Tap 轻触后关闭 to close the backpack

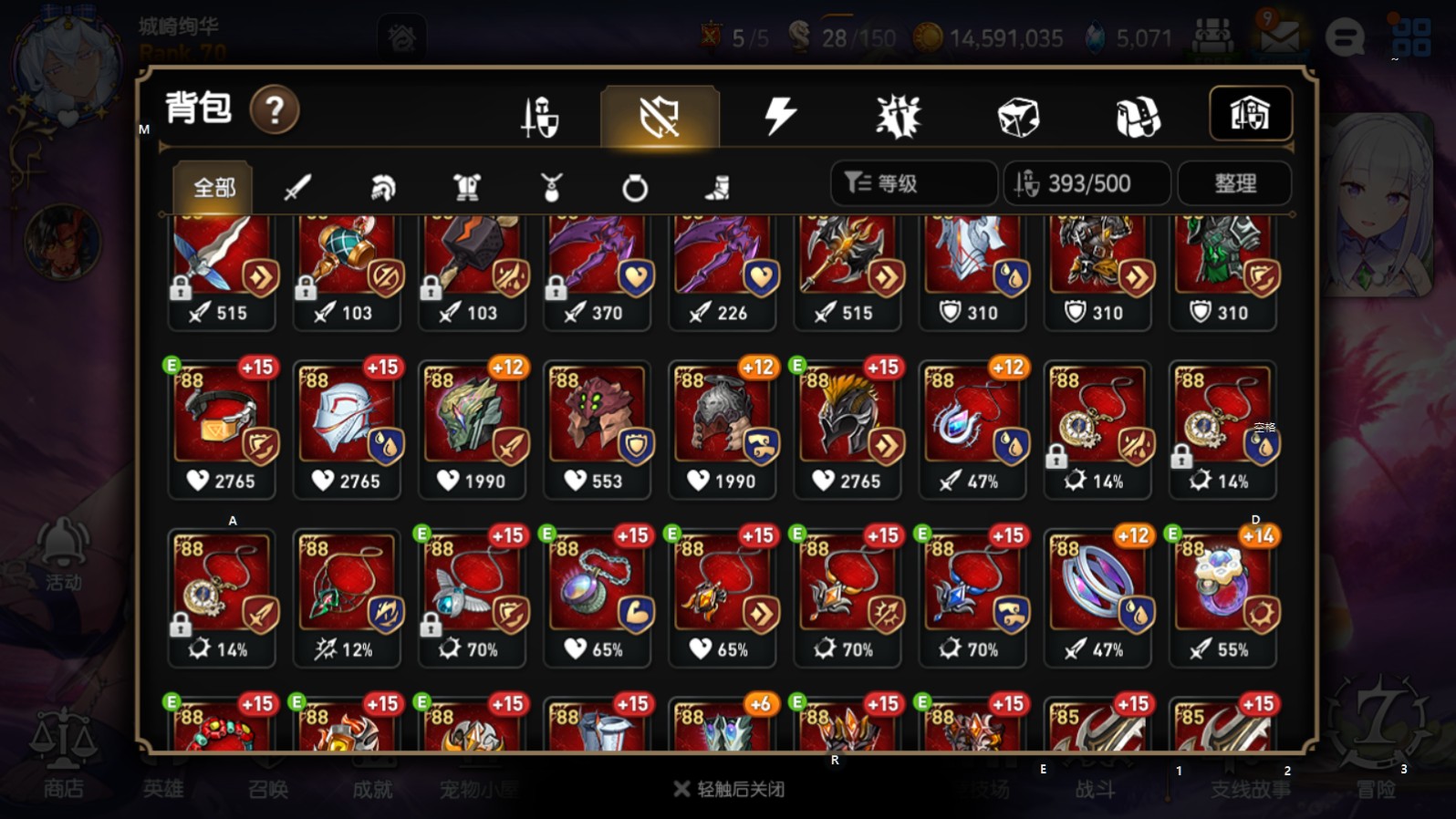coord(728,789)
